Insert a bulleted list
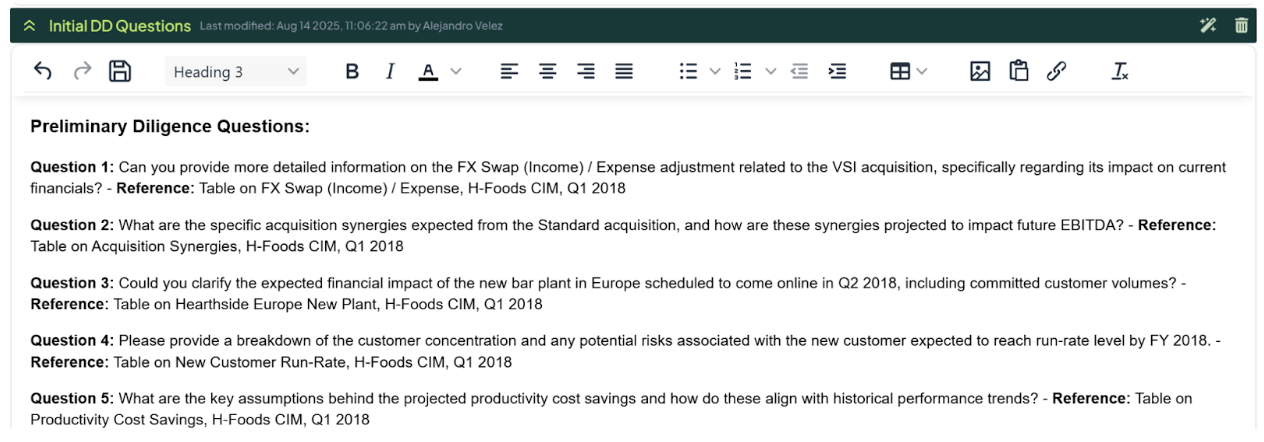Screen dimensions: 1264x442 click(x=688, y=72)
